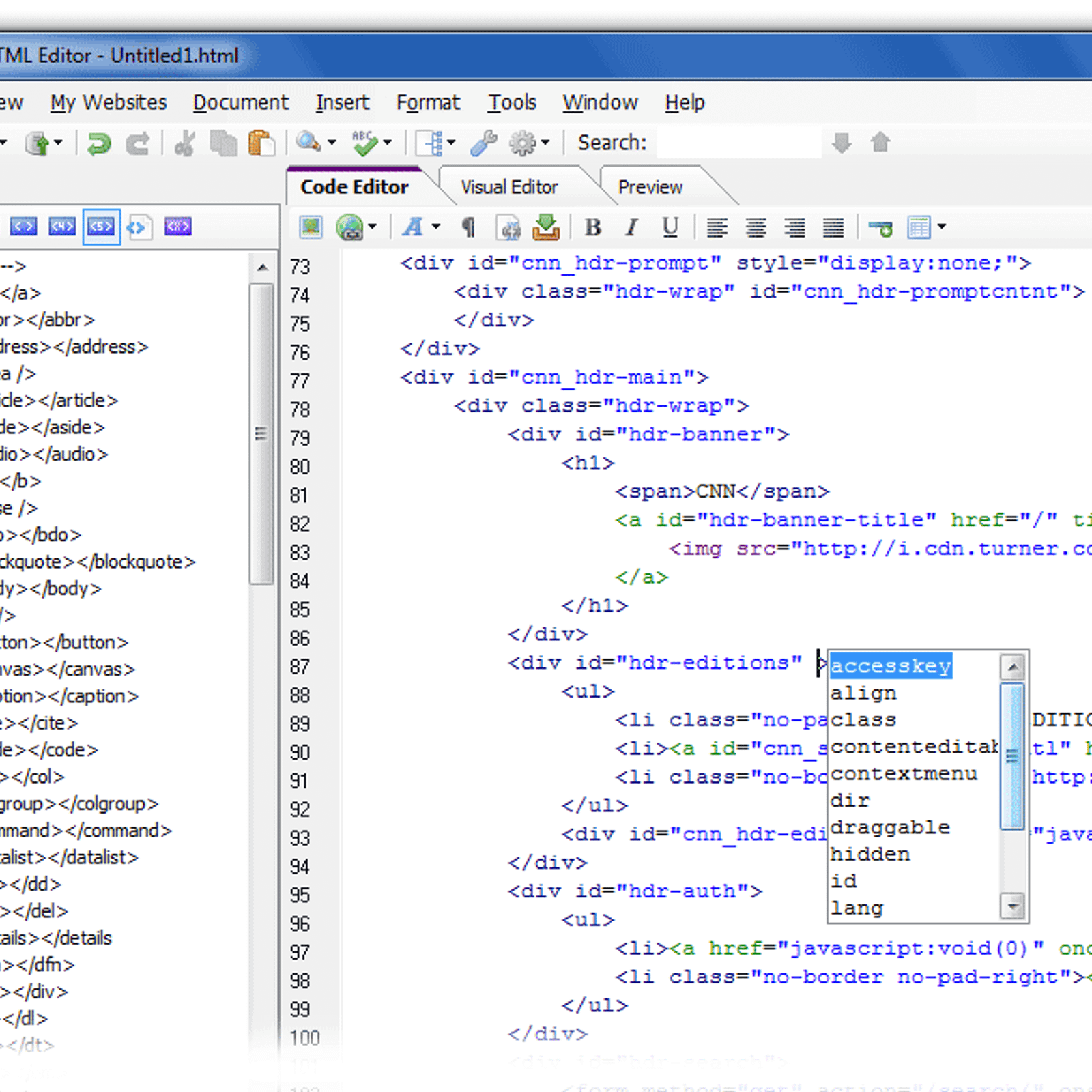
Task: Open the Help menu
Action: point(685,102)
